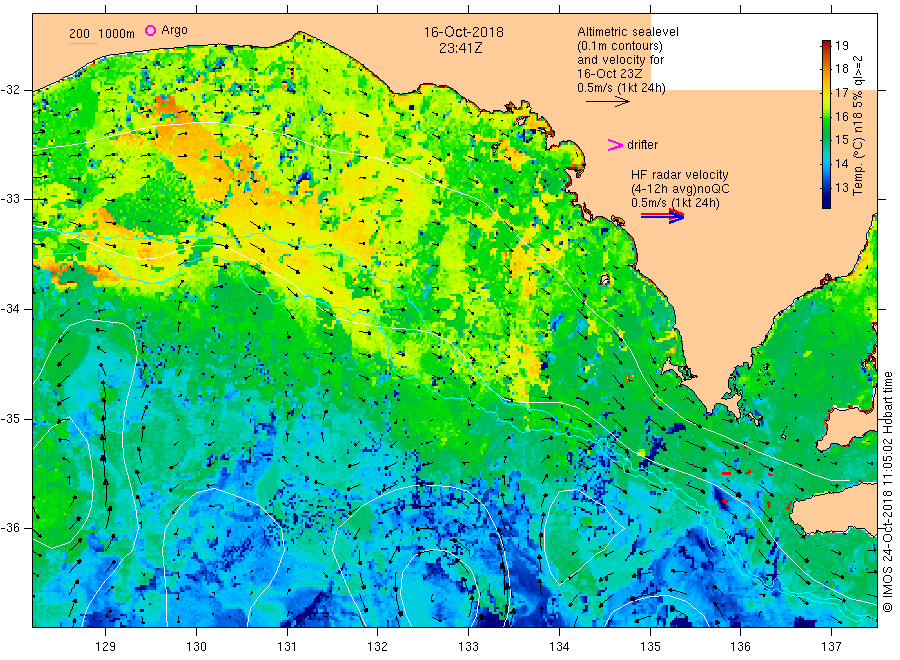Click the IMOS copyright timestamp text

[887, 491]
